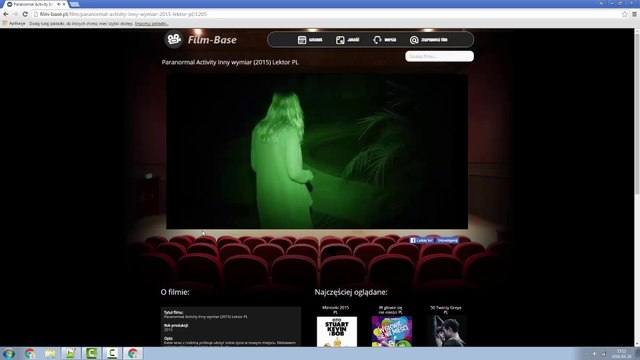The width and height of the screenshot is (640, 360).
Task: Open the green C taskbar application
Action: pyautogui.click(x=91, y=353)
